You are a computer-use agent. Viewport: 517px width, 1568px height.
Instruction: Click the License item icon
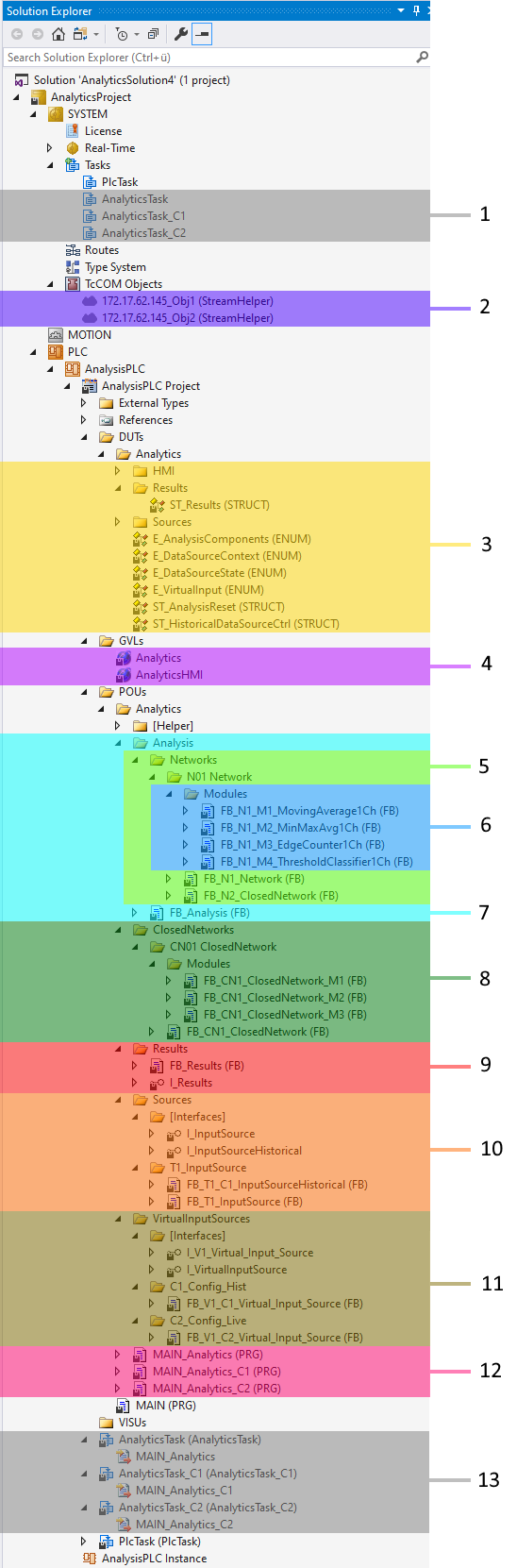coord(73,131)
